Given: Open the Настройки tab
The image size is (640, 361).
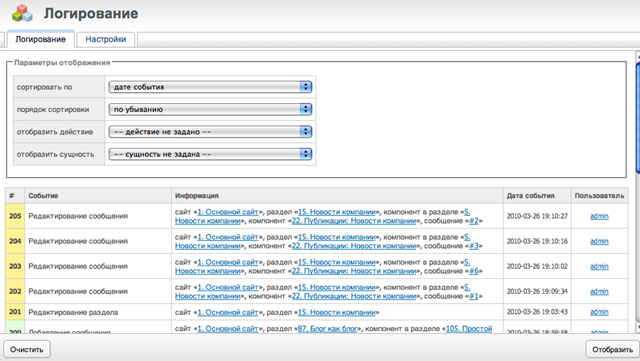Looking at the screenshot, I should pyautogui.click(x=106, y=40).
